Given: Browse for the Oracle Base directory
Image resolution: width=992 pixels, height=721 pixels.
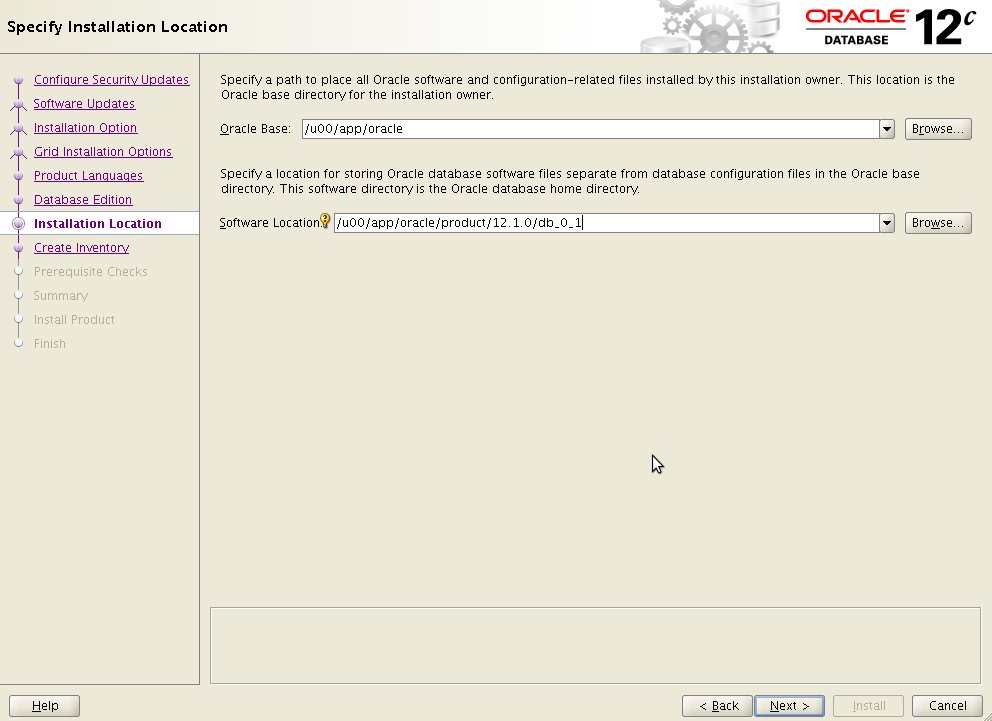Looking at the screenshot, I should [937, 128].
